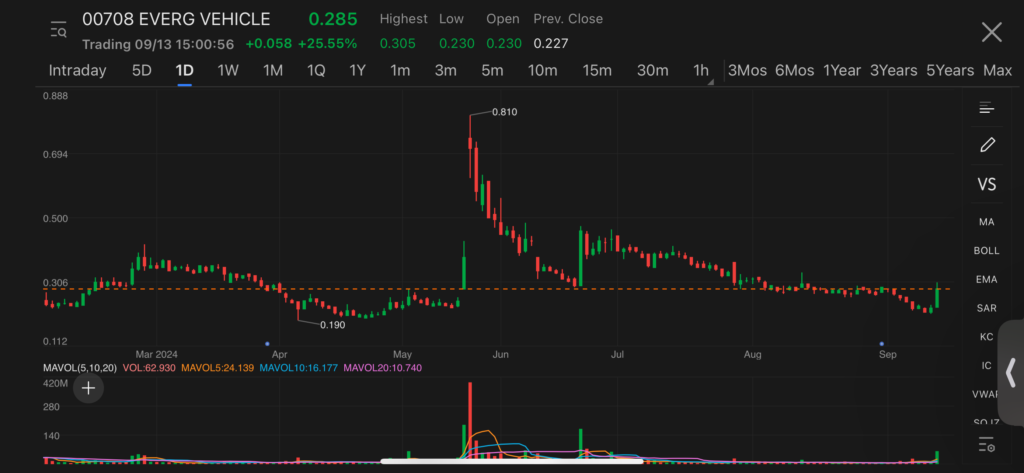This screenshot has height=473, width=1024.
Task: Toggle the EMA indicator
Action: pos(987,279)
